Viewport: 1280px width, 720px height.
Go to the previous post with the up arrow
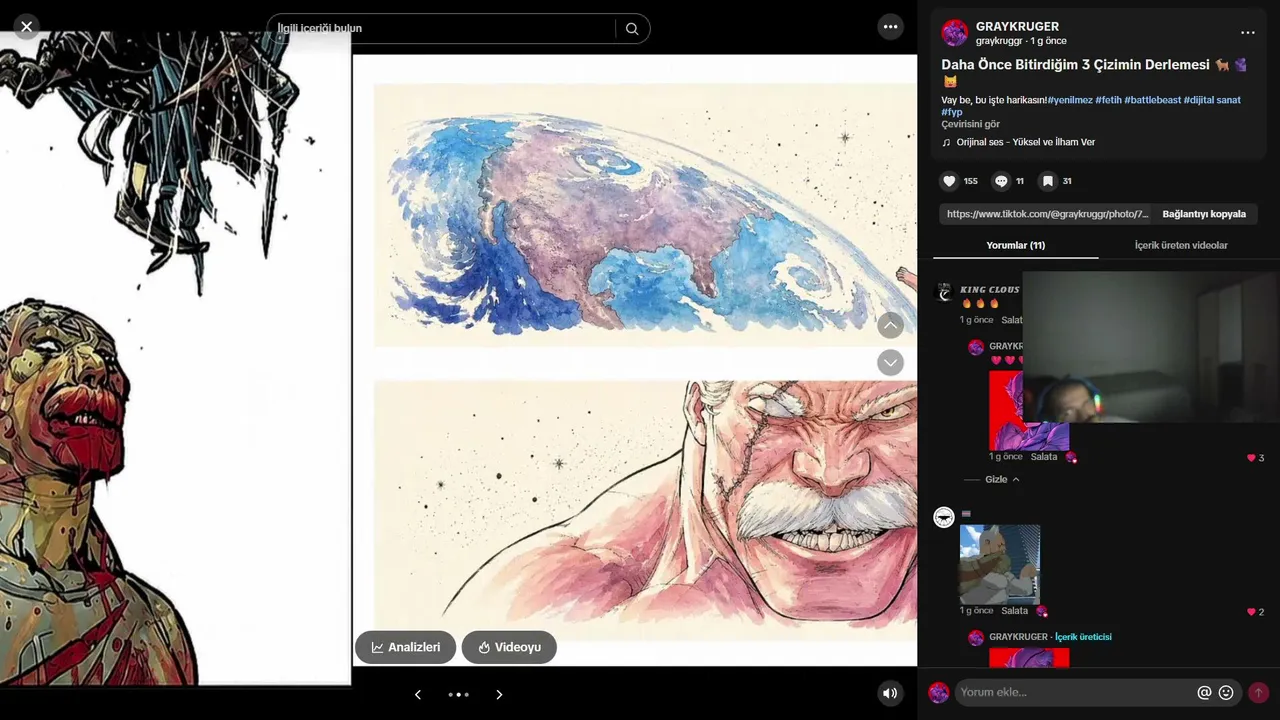click(890, 325)
